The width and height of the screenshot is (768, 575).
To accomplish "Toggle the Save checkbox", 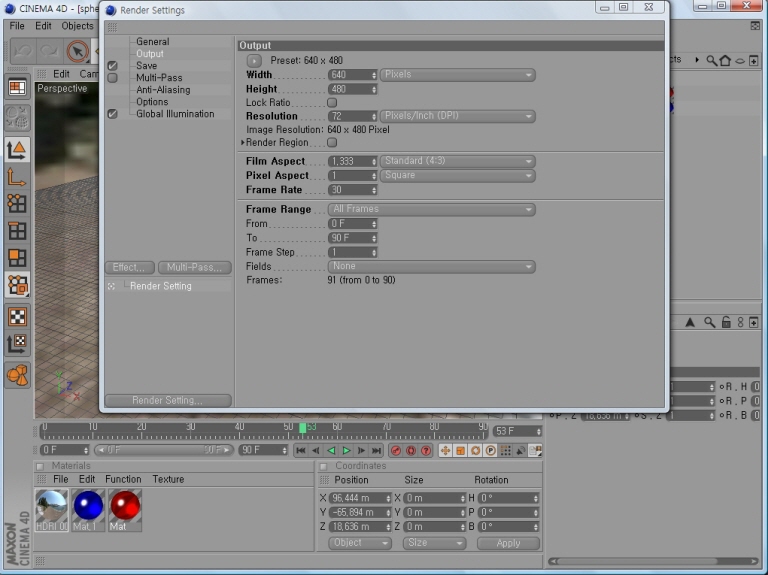I will coord(112,66).
